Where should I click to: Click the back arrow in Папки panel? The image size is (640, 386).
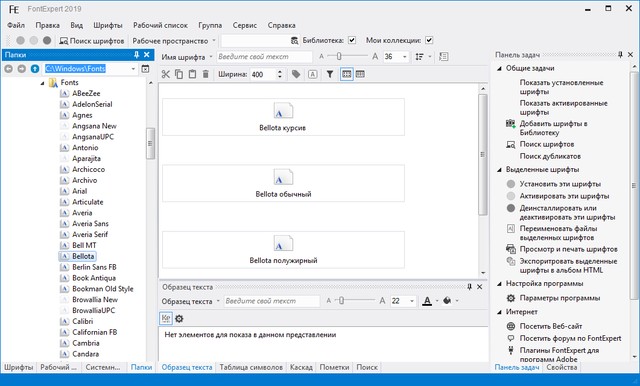(x=9, y=69)
